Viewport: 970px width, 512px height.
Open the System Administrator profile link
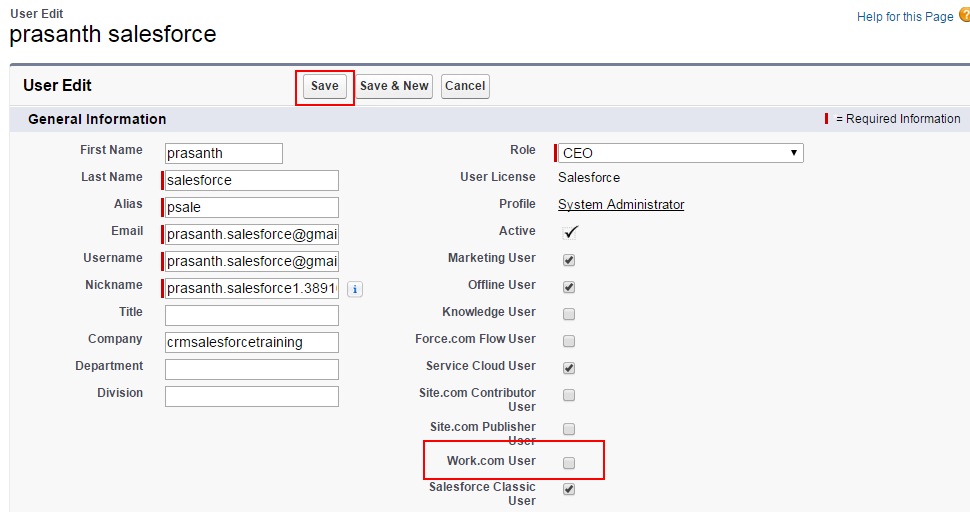coord(621,205)
